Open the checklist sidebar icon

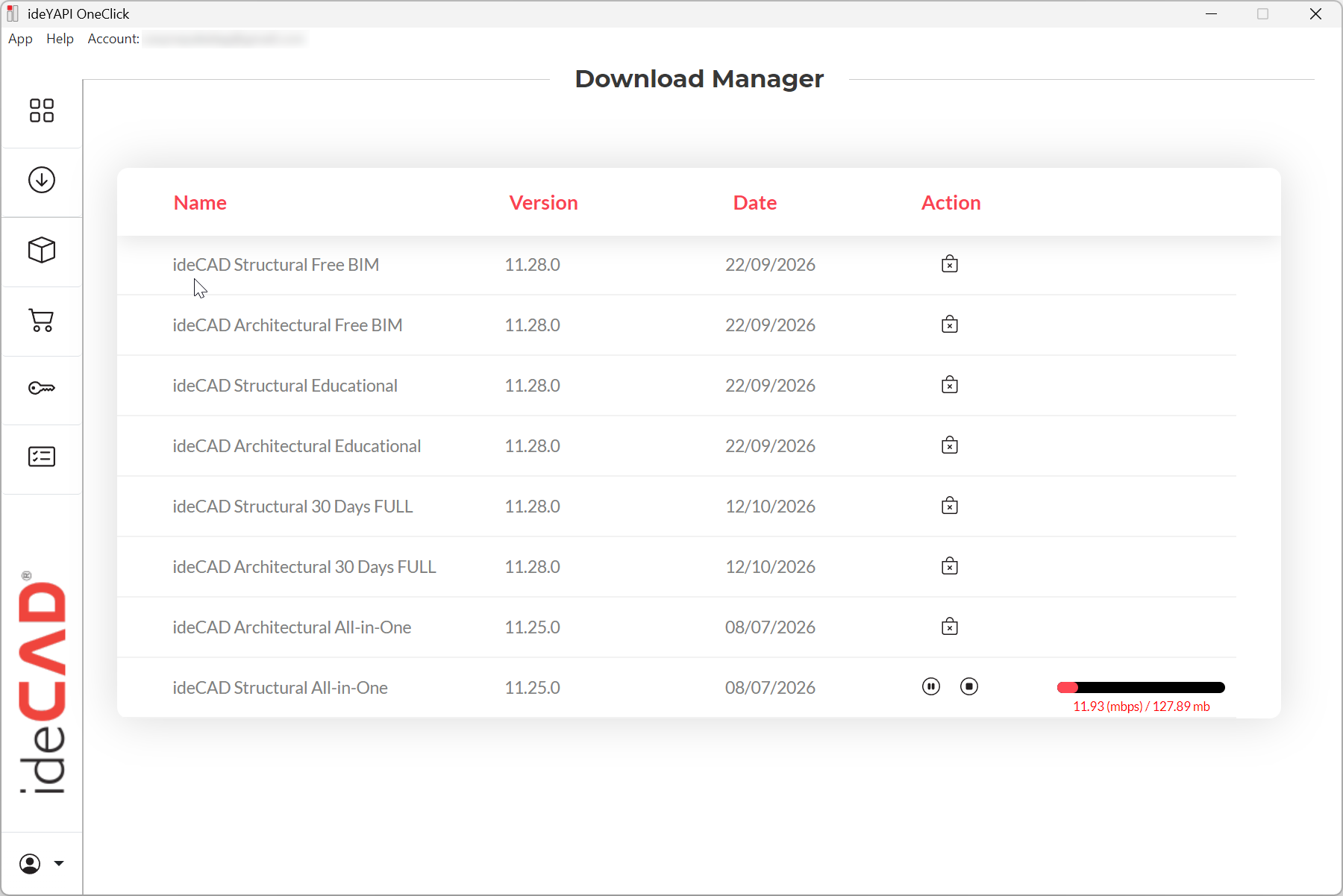tap(42, 457)
